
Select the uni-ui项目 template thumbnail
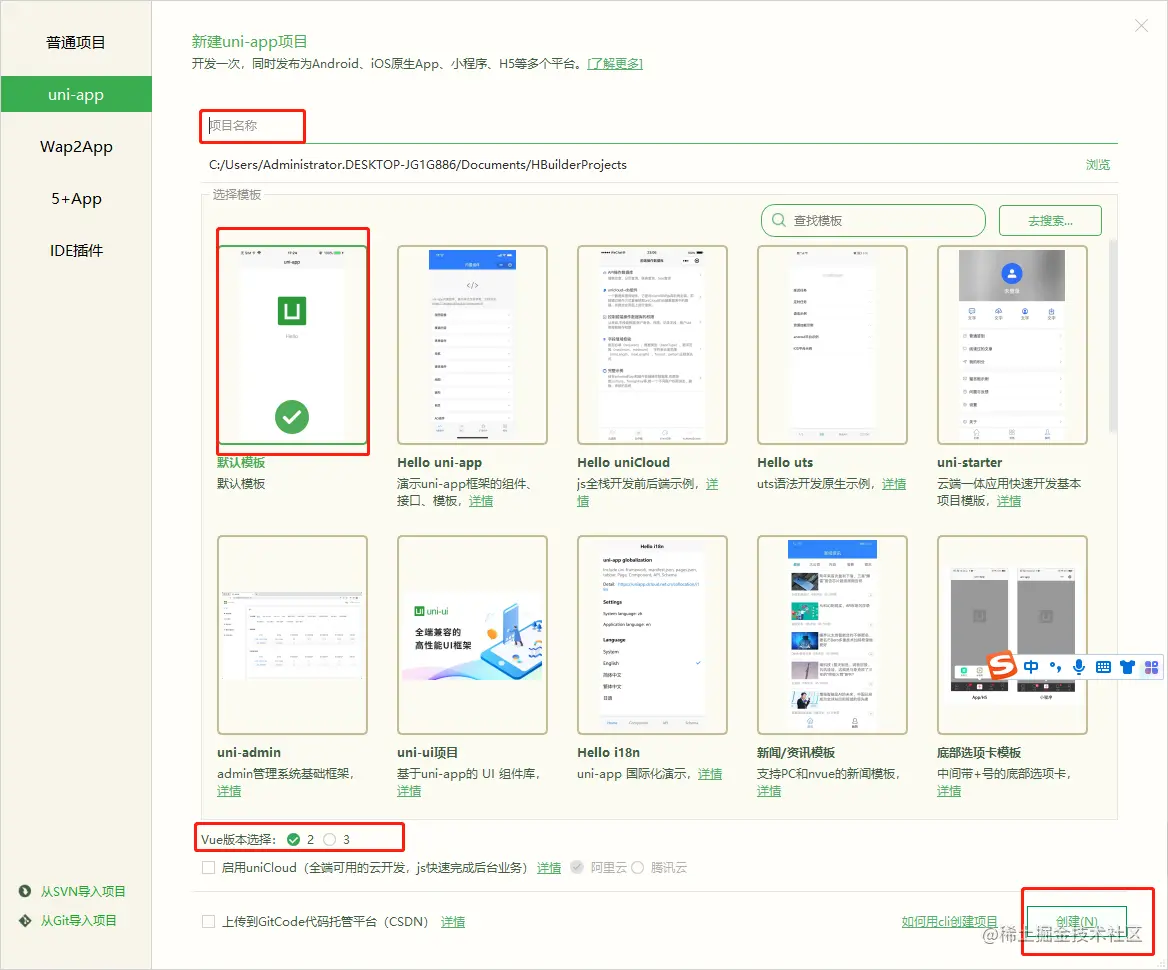click(472, 635)
